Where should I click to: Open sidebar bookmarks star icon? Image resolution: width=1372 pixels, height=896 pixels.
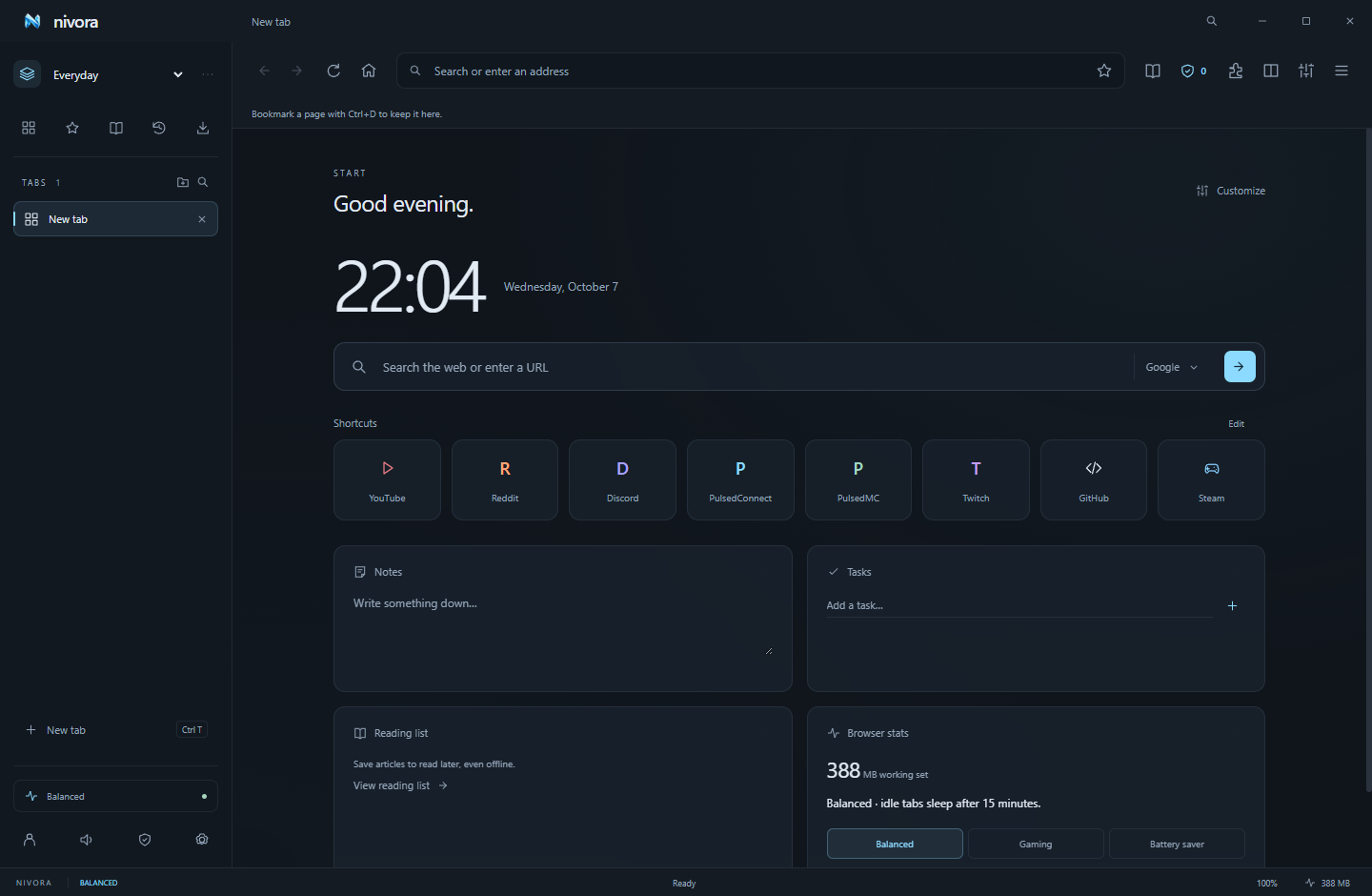tap(72, 128)
